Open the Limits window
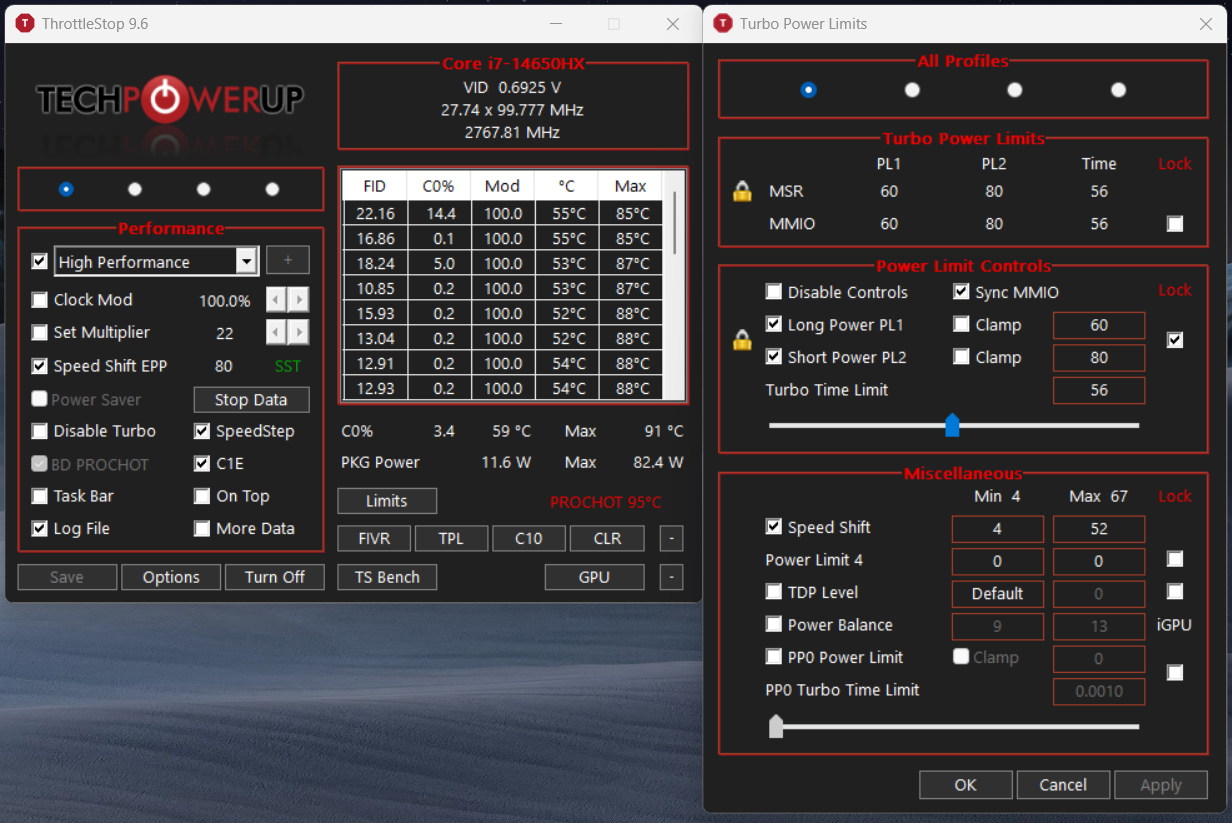Screen dimensions: 1232x823 point(387,501)
